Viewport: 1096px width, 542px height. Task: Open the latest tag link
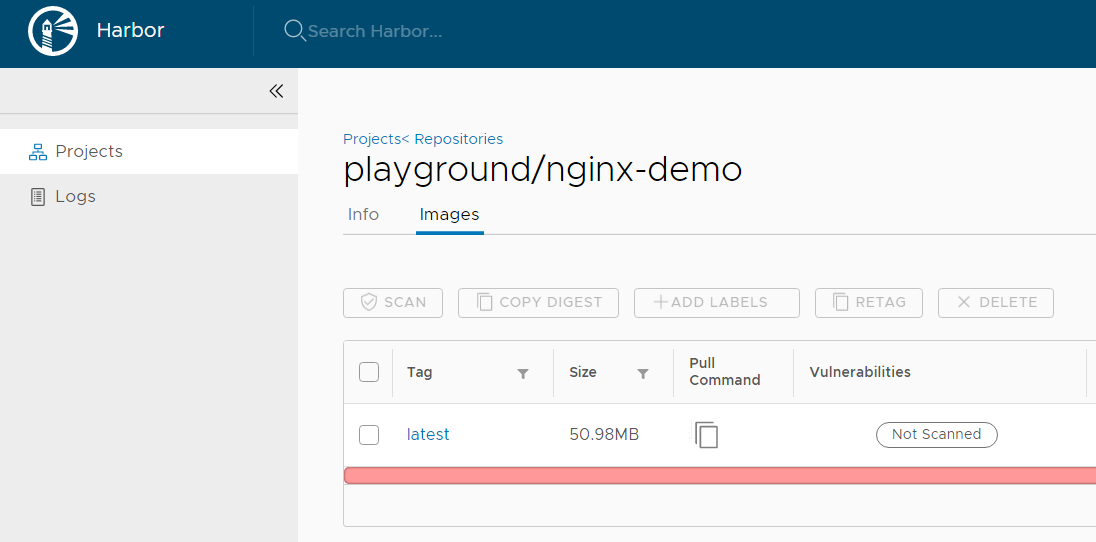click(428, 434)
